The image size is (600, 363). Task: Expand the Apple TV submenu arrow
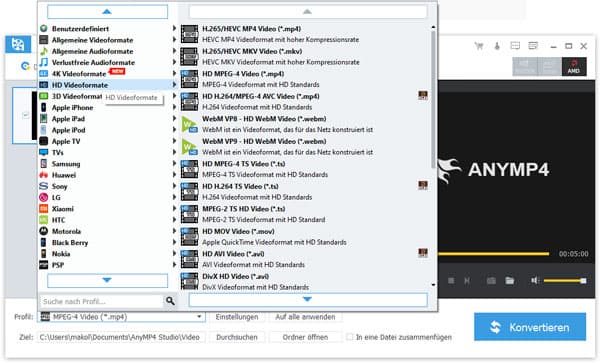174,141
